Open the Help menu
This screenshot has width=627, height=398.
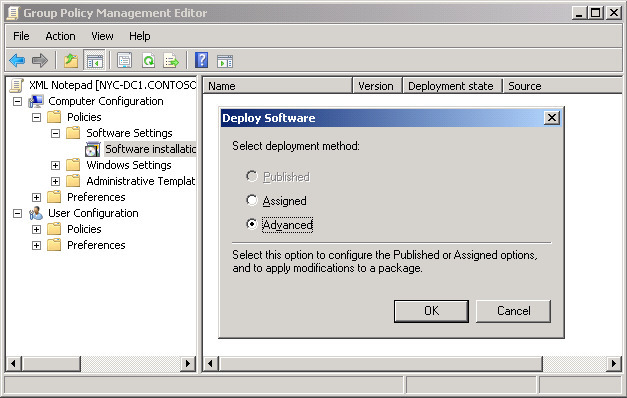pyautogui.click(x=140, y=36)
